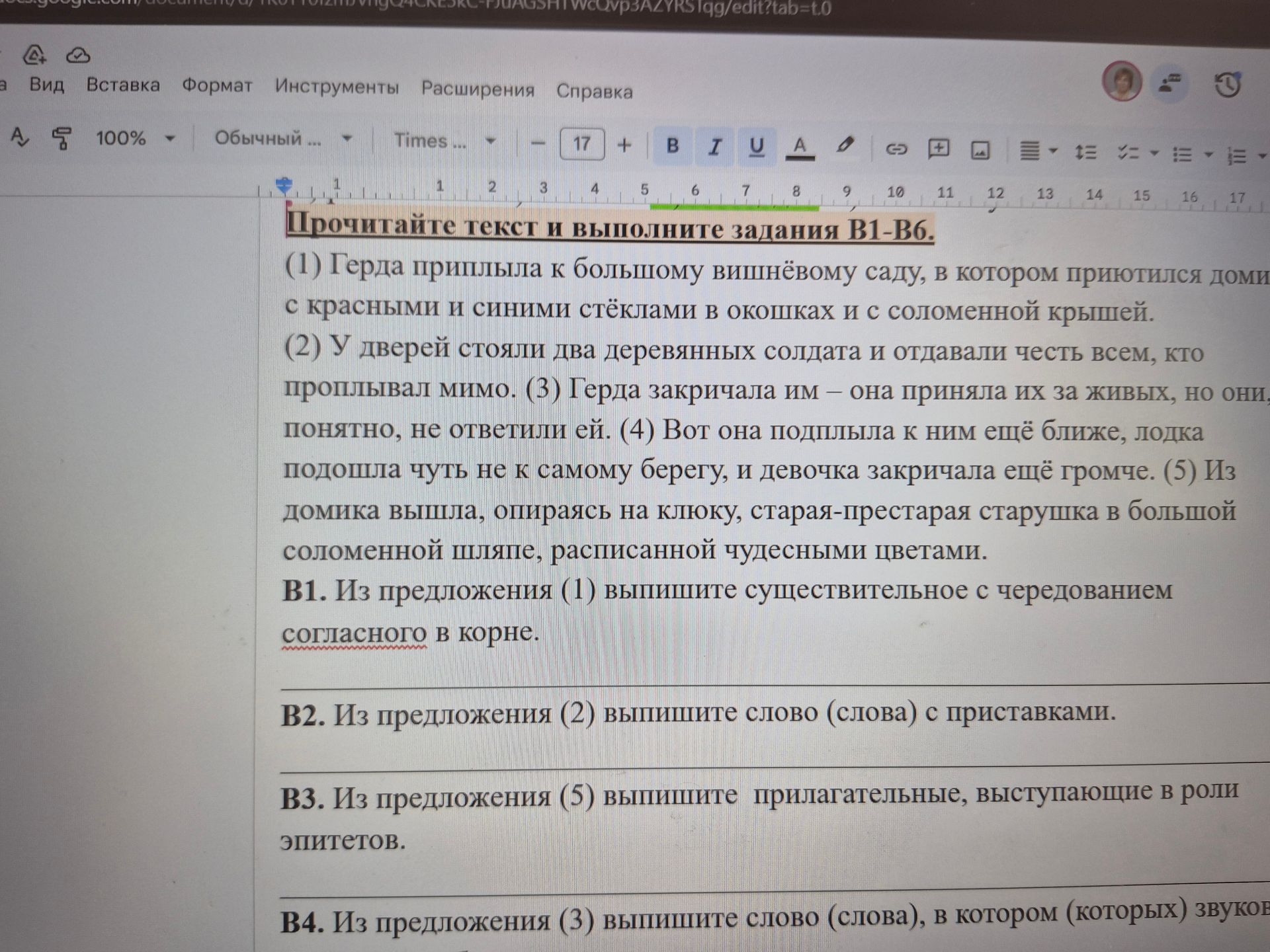
Task: Click the heading Прочитайте текст и выполните задания
Action: (609, 227)
